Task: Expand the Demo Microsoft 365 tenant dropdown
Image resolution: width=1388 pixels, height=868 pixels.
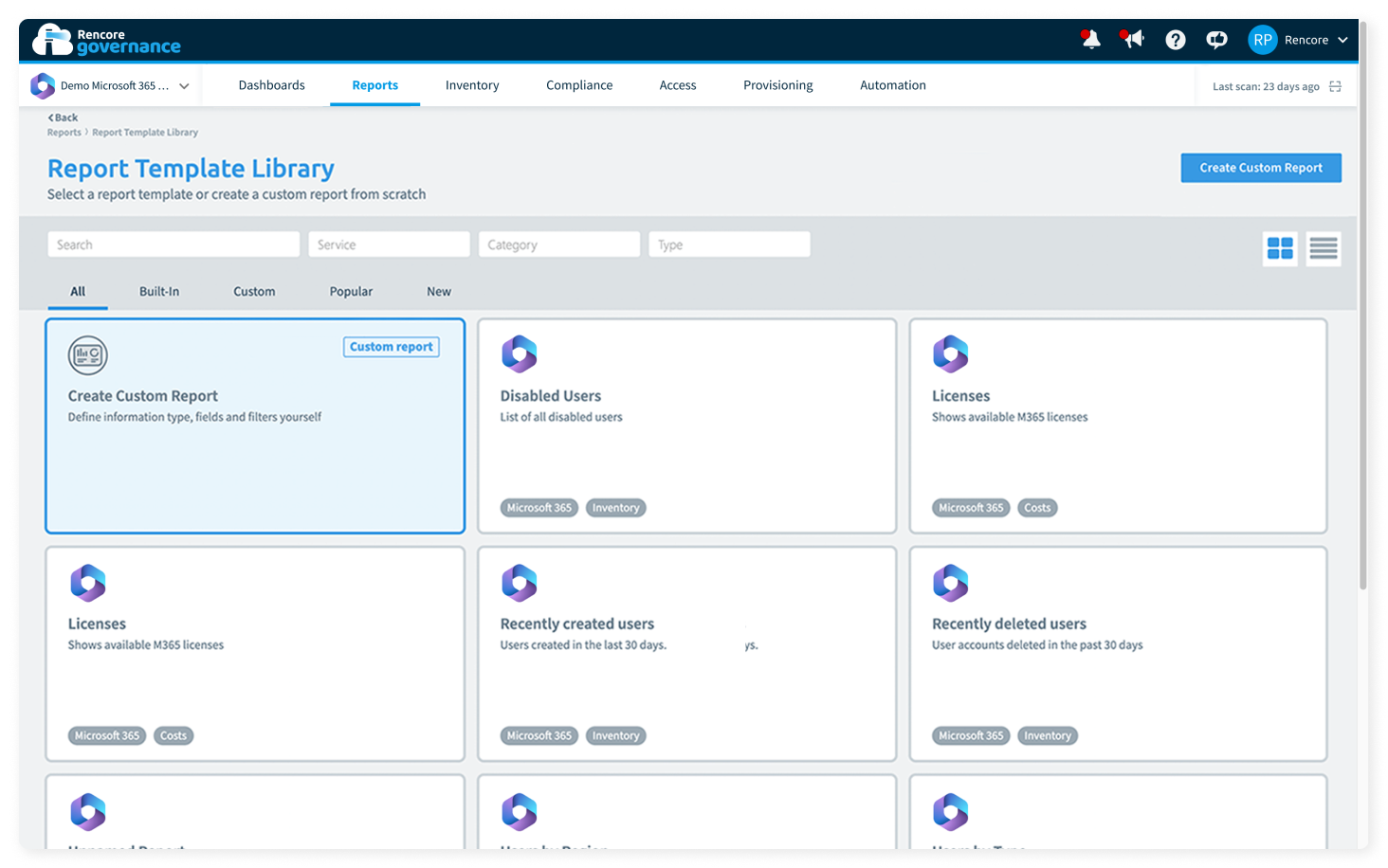Action: coord(184,86)
